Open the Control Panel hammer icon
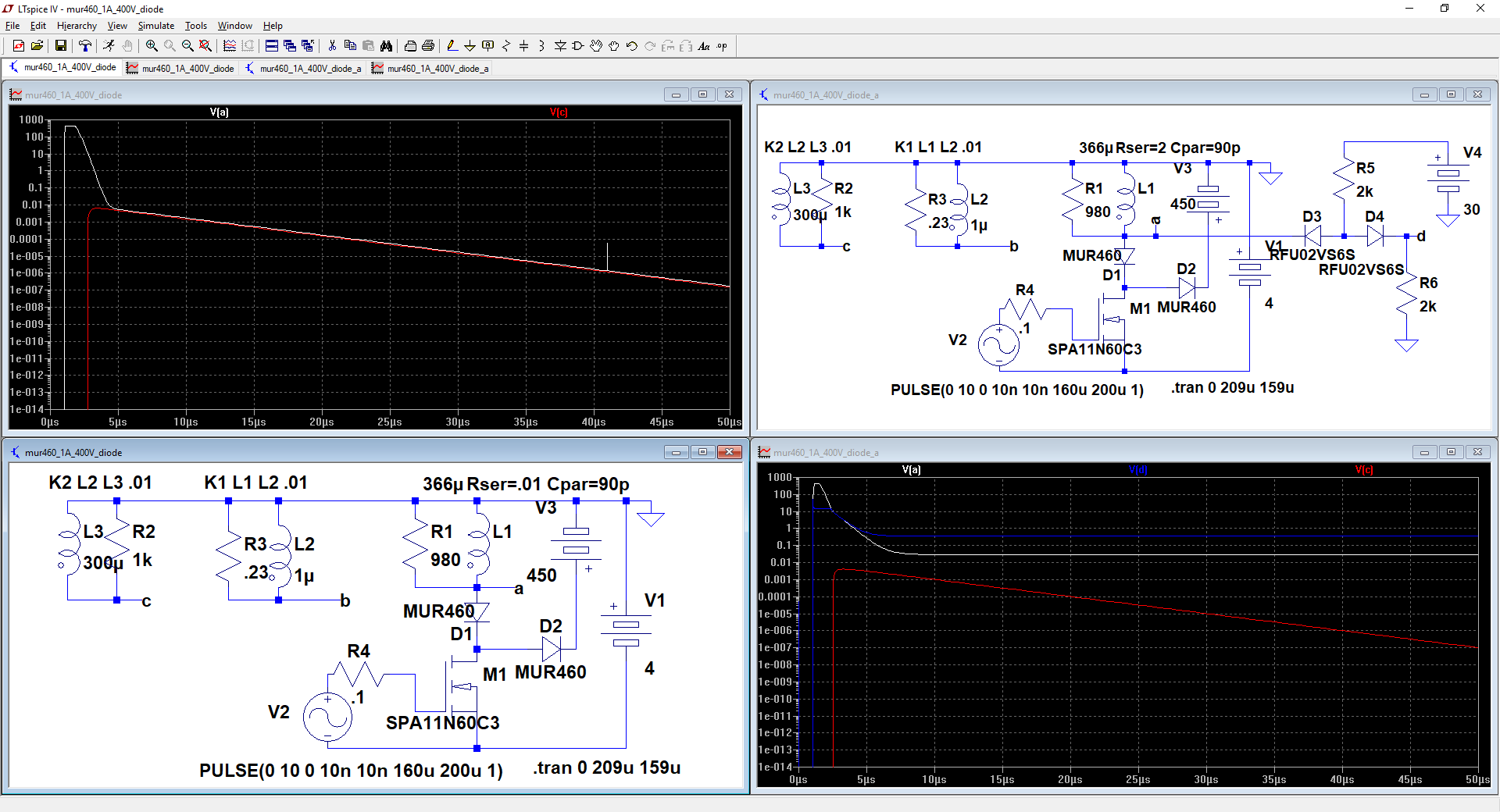1500x812 pixels. coord(85,46)
